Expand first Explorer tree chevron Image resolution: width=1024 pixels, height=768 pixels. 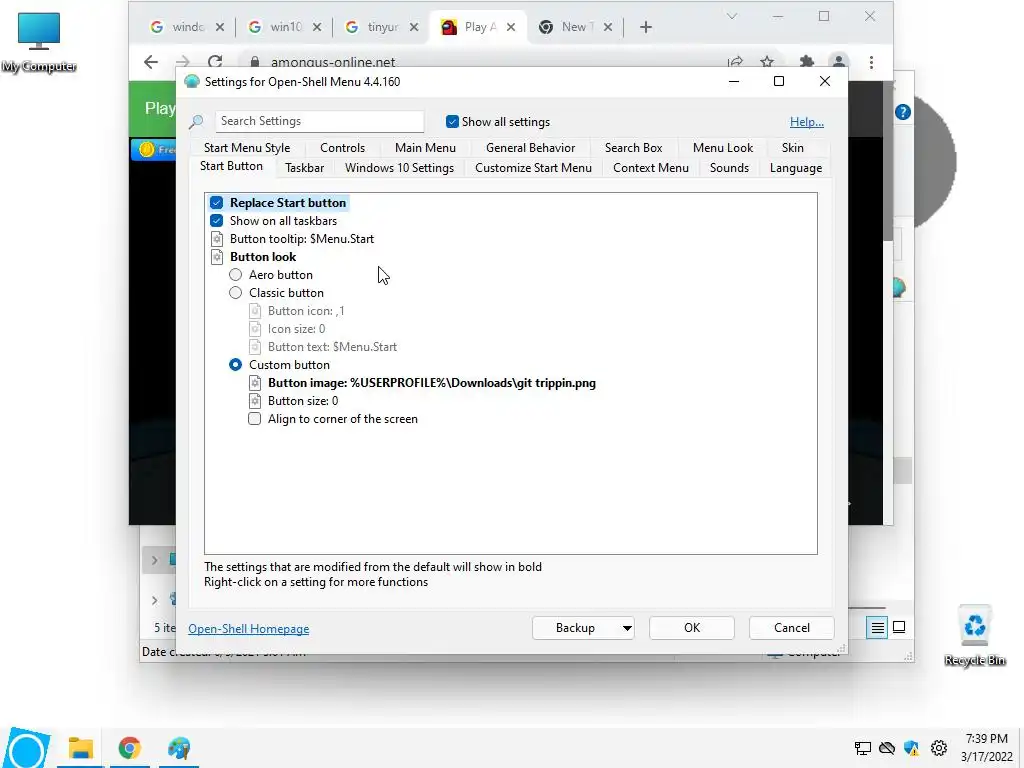coord(155,560)
